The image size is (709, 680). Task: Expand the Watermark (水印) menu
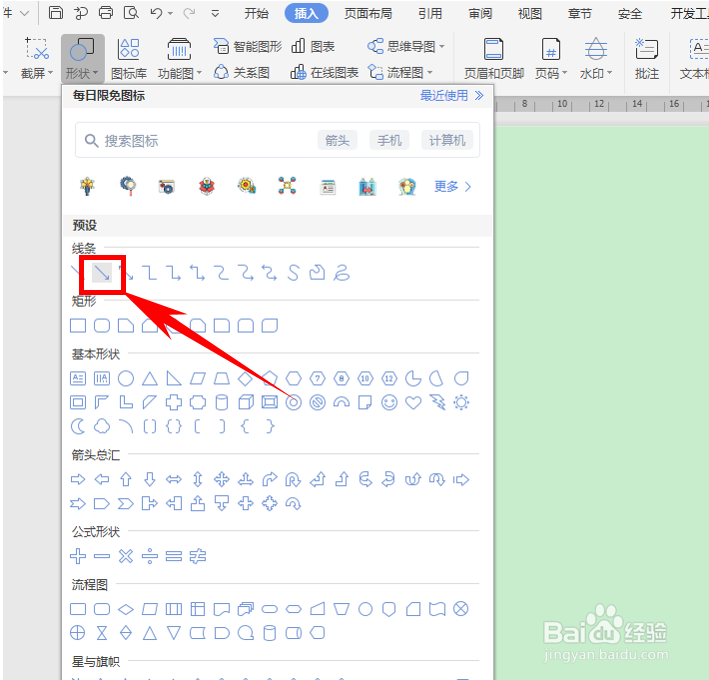pyautogui.click(x=596, y=59)
